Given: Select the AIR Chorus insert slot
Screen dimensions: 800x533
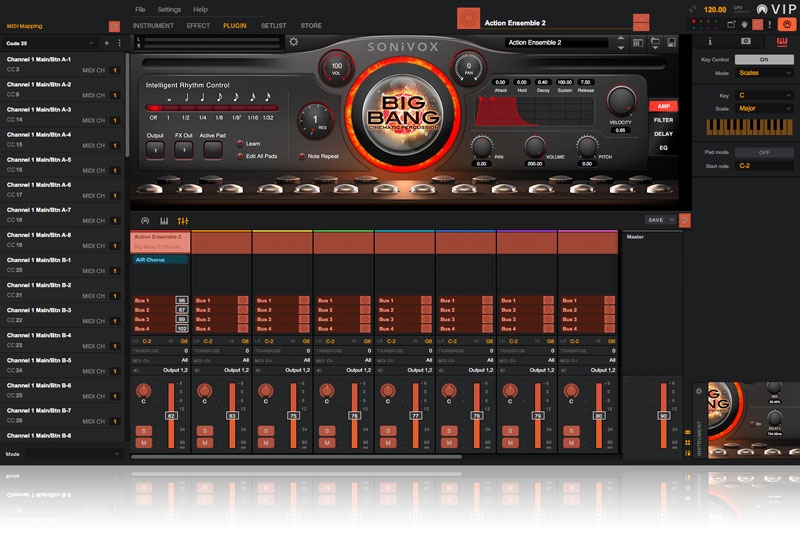Looking at the screenshot, I should click(160, 259).
